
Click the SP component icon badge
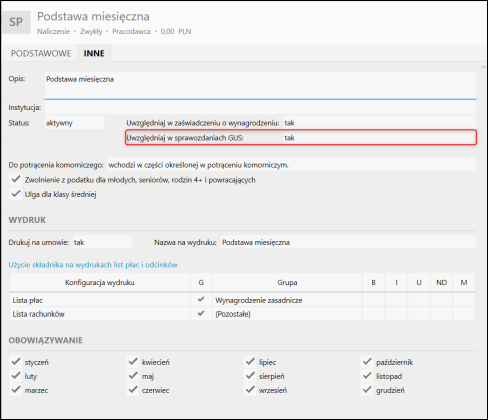pyautogui.click(x=16, y=22)
